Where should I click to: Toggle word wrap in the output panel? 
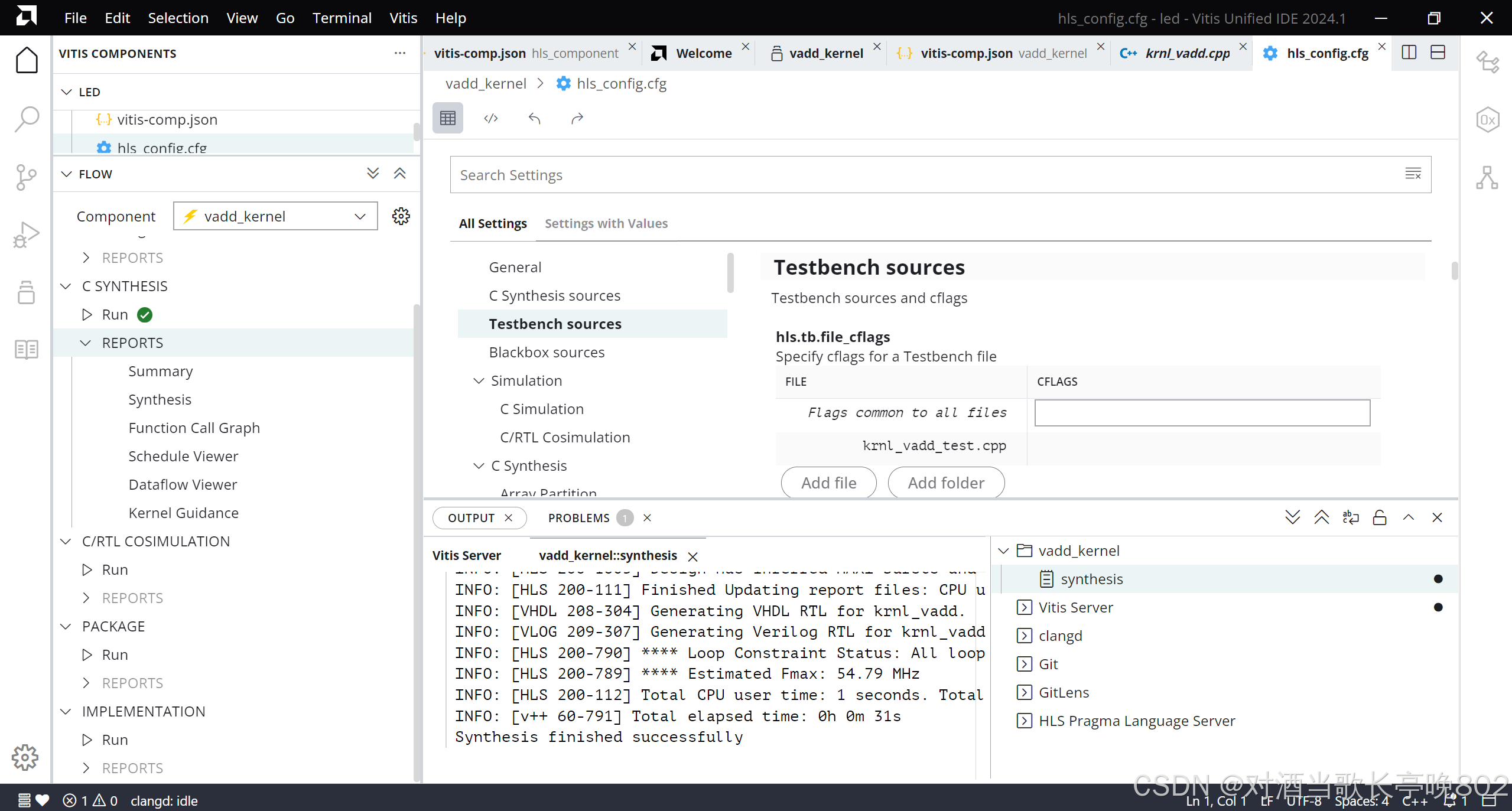[1351, 518]
